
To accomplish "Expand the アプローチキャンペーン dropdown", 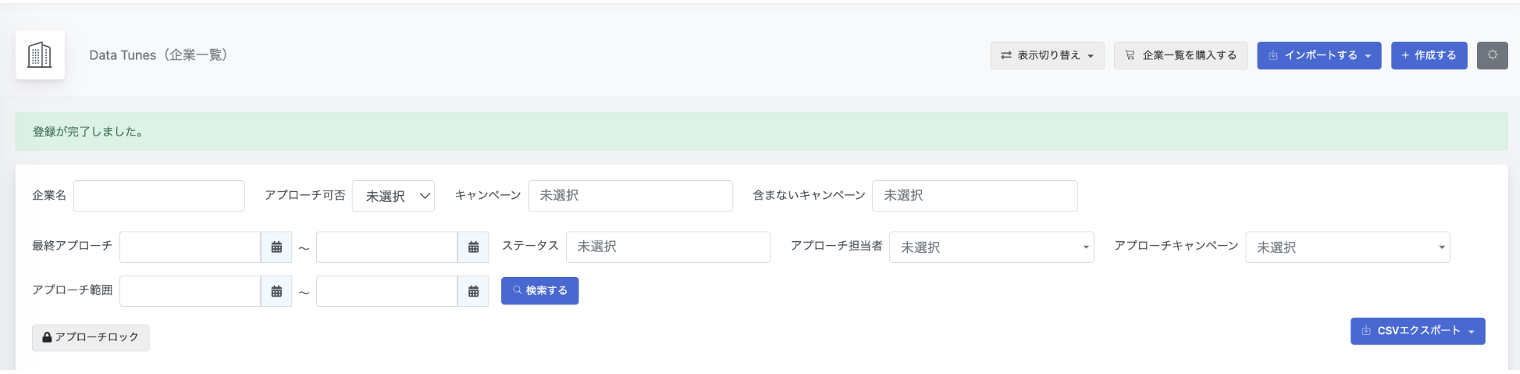I will [x=1348, y=247].
